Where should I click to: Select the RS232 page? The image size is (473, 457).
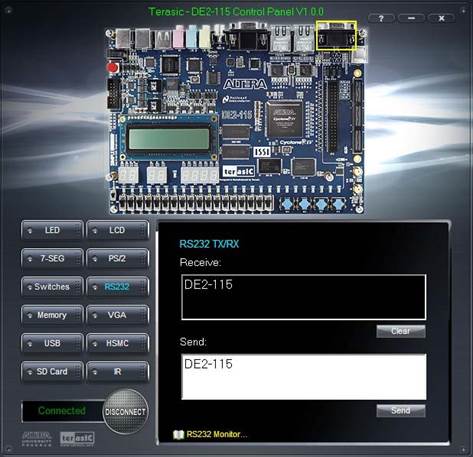117,287
